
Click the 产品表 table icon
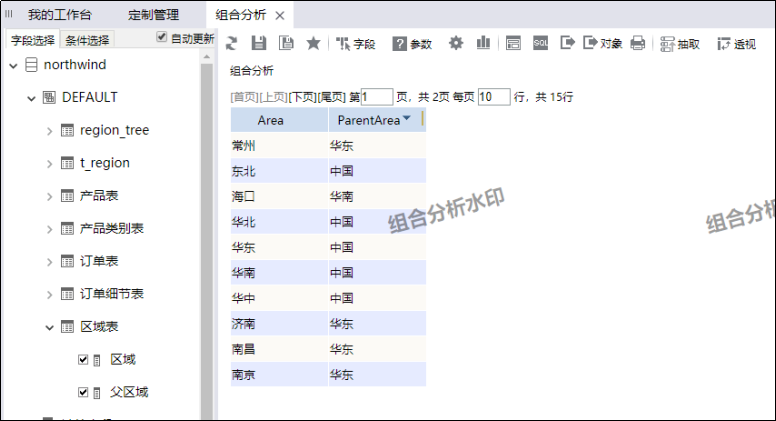point(67,196)
